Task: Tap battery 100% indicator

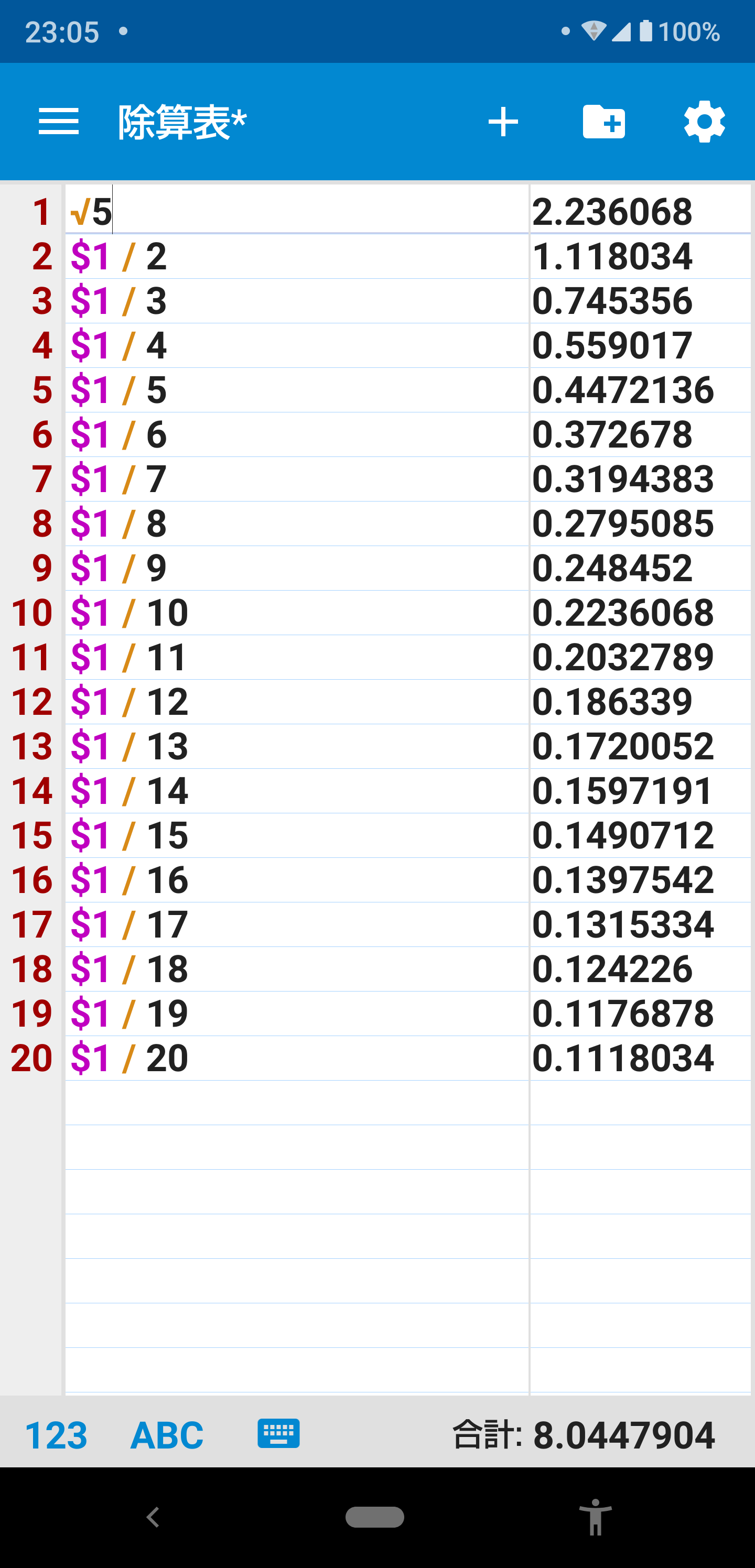Action: click(x=679, y=31)
